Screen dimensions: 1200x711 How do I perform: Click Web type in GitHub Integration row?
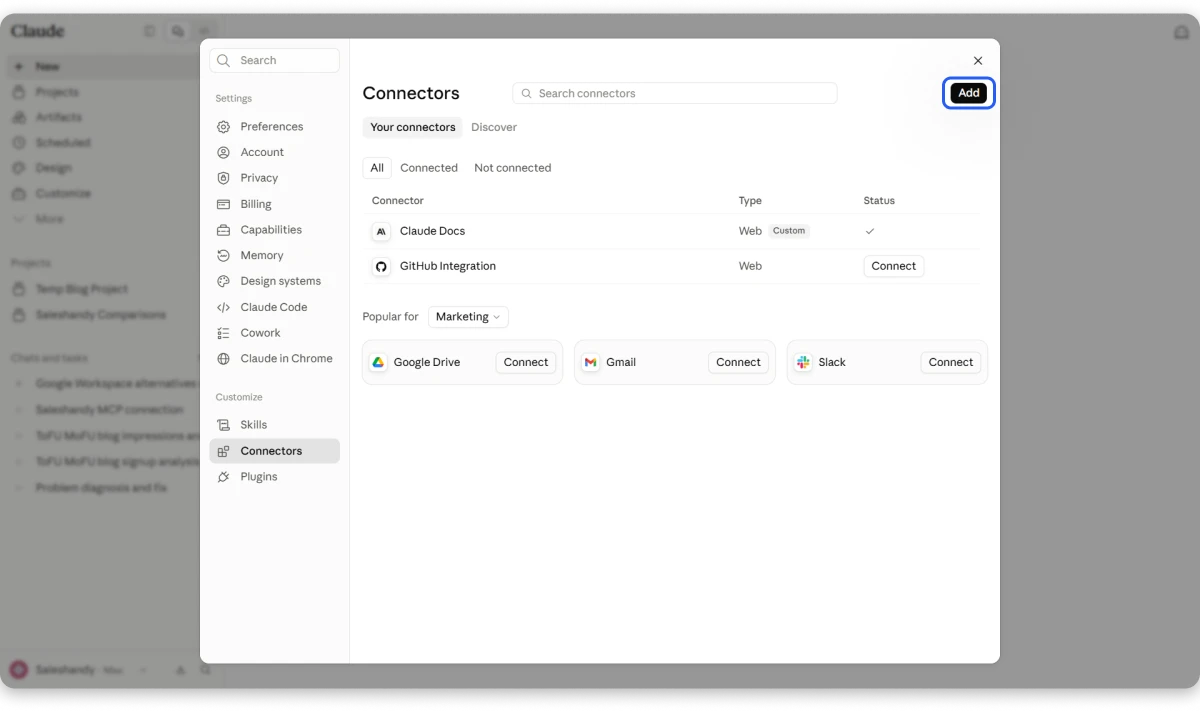[750, 266]
